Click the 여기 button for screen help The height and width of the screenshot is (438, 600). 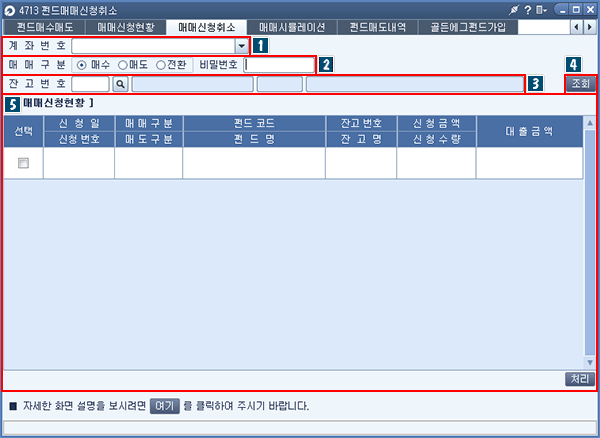165,405
